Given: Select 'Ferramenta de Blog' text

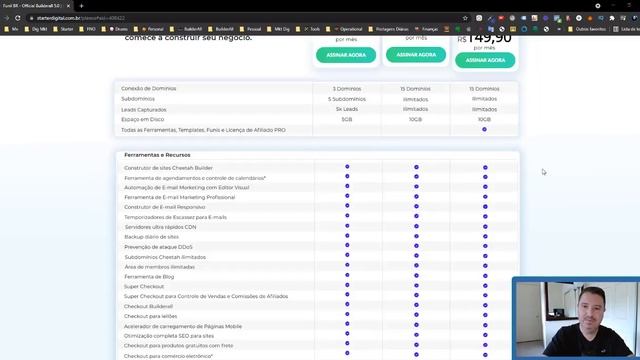Looking at the screenshot, I should coord(149,277).
